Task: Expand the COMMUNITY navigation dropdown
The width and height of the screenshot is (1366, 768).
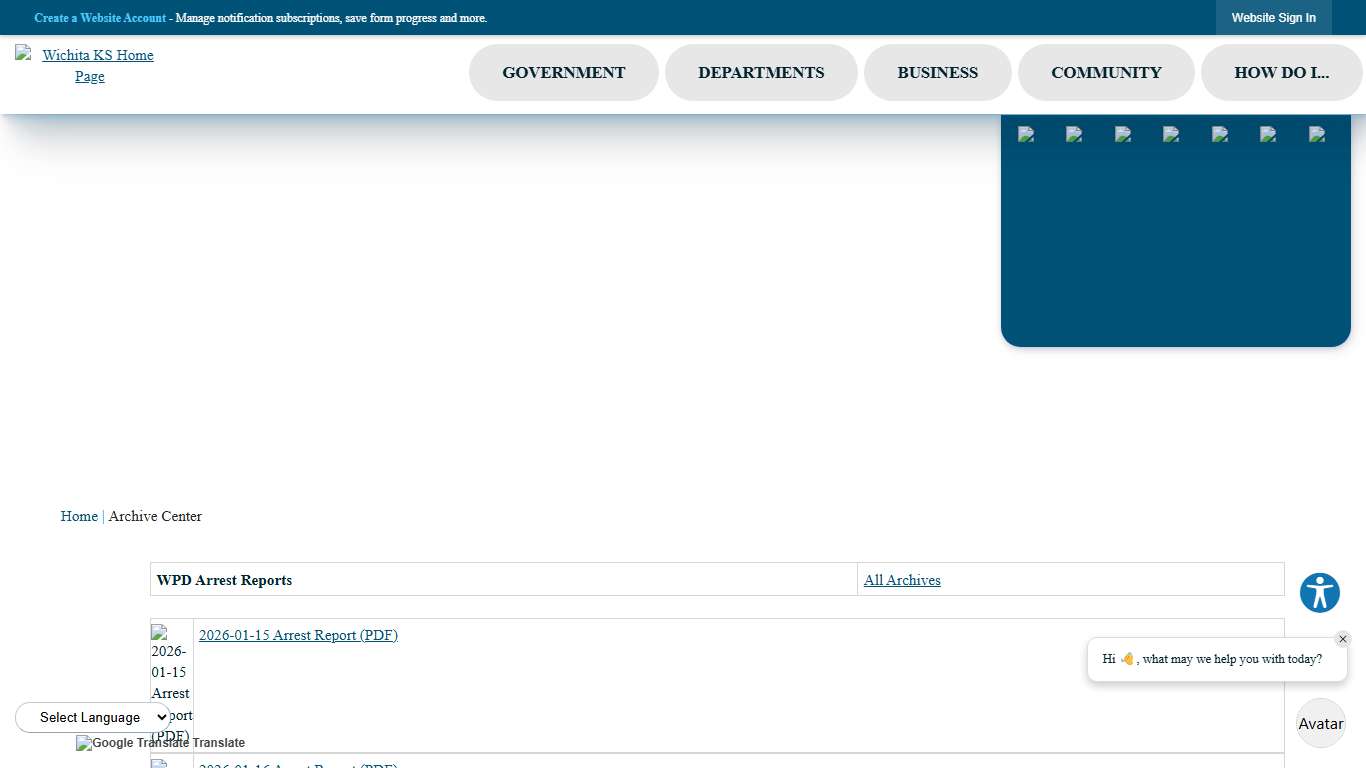Action: point(1106,72)
